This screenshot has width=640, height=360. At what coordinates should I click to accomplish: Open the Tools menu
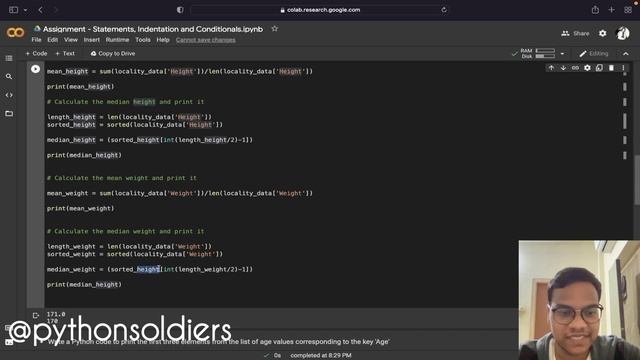pos(143,40)
